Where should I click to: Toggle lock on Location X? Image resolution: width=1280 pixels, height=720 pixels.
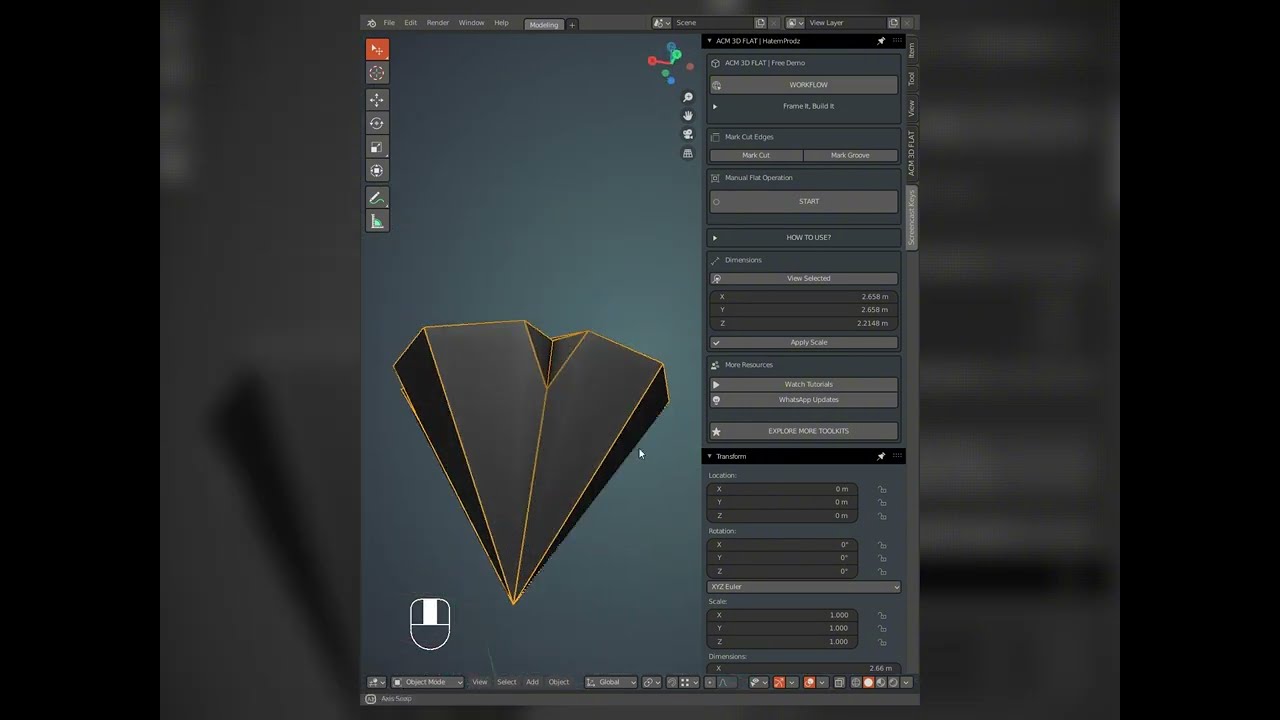click(x=882, y=489)
